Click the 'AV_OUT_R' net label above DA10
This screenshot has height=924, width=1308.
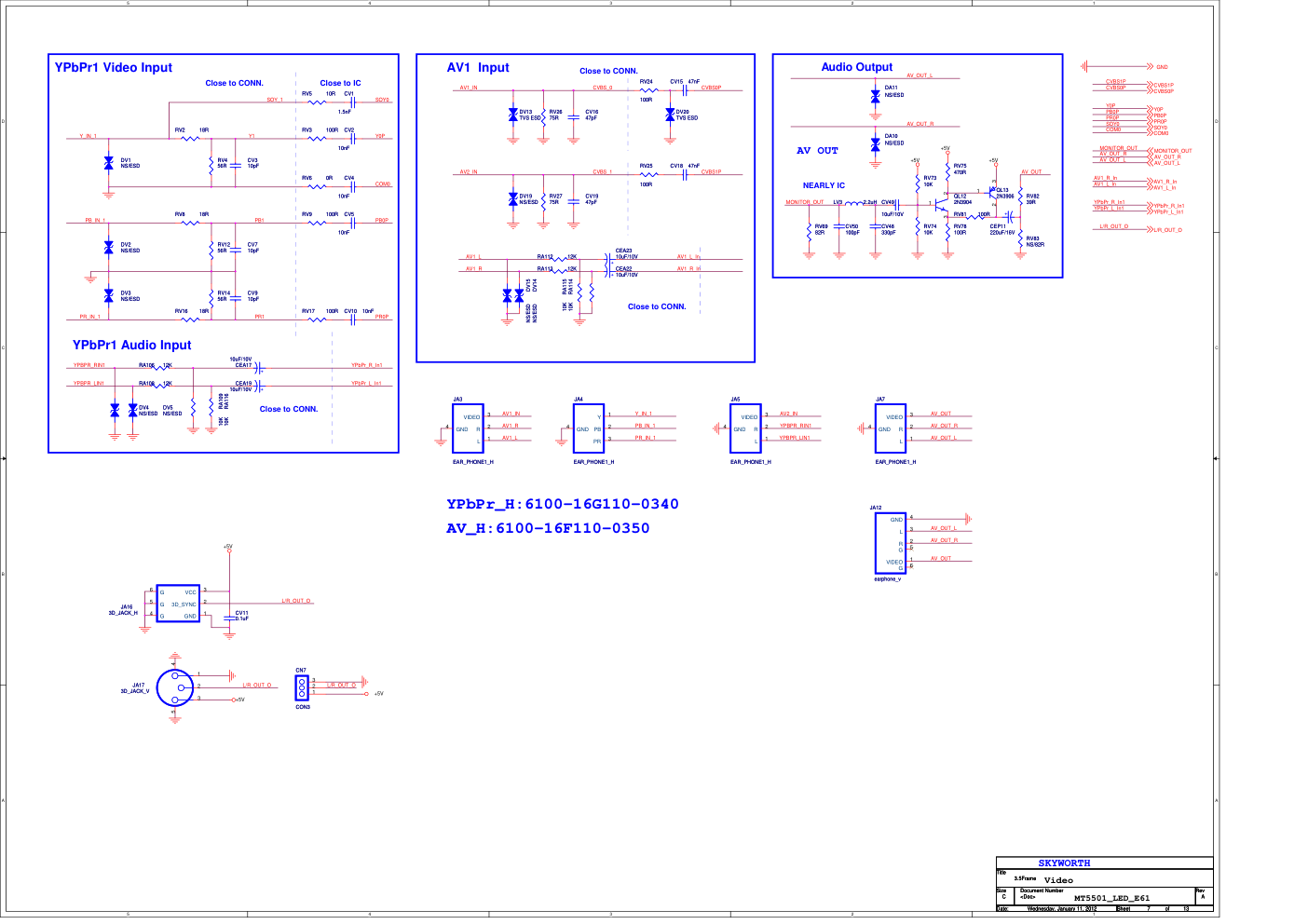pyautogui.click(x=920, y=124)
